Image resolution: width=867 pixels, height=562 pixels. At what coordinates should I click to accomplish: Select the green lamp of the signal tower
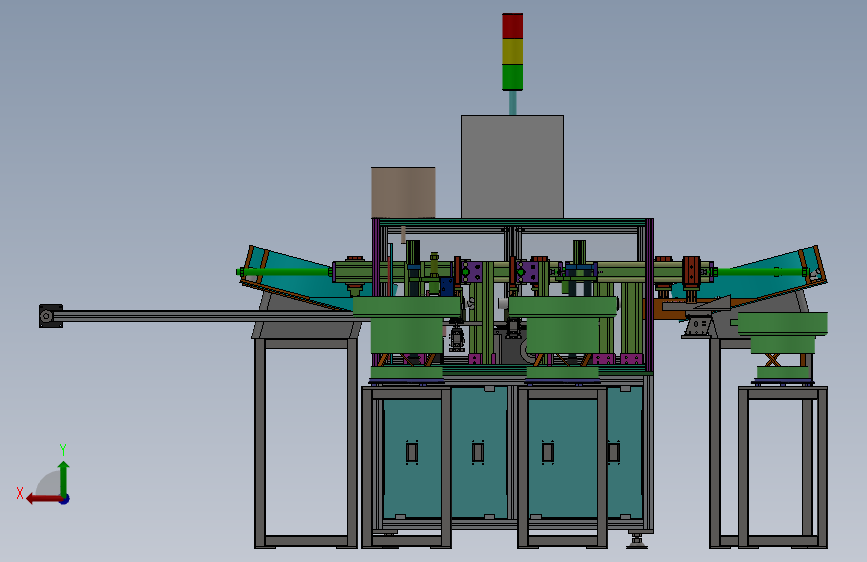513,77
